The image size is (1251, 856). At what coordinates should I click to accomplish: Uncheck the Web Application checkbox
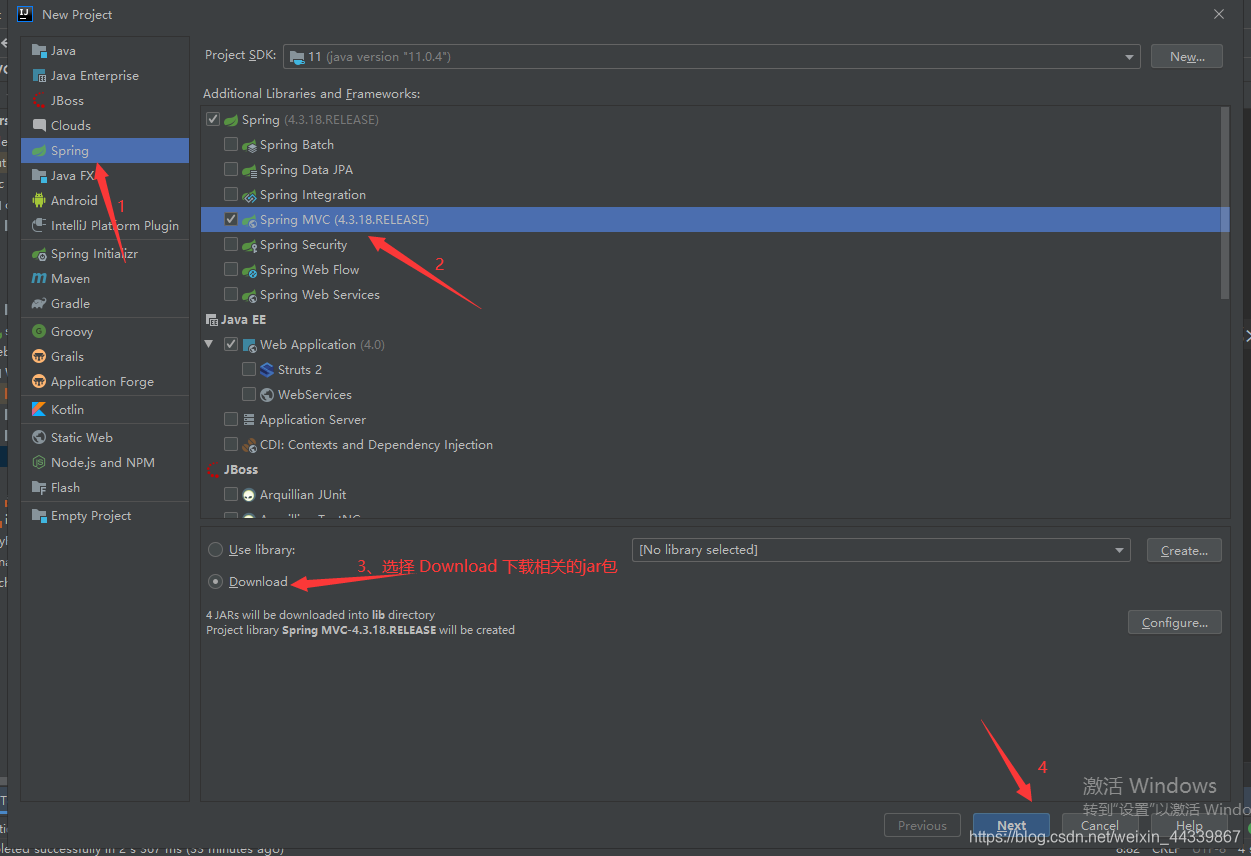pos(231,344)
